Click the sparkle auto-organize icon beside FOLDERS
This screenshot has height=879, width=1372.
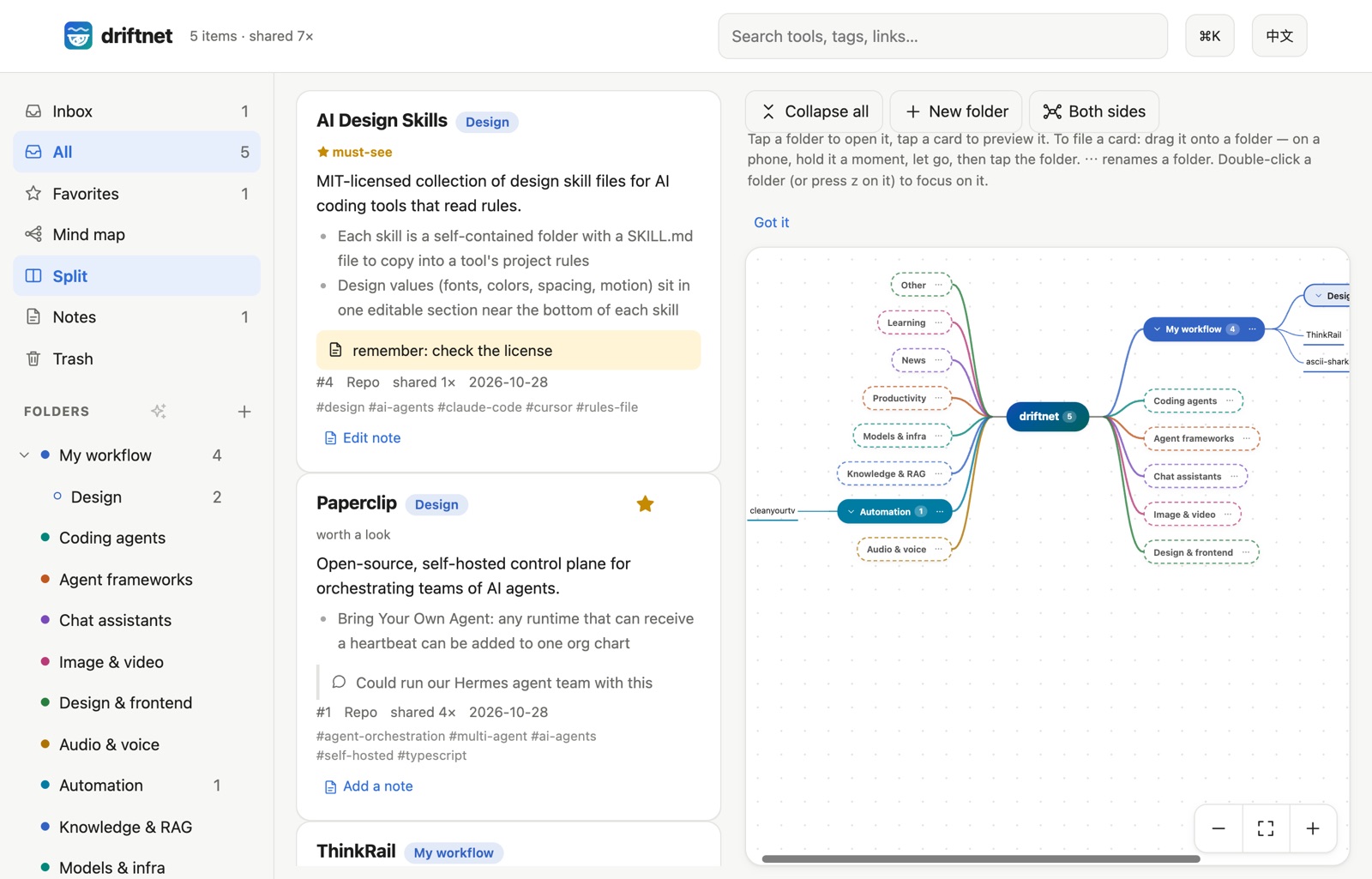[x=159, y=412]
